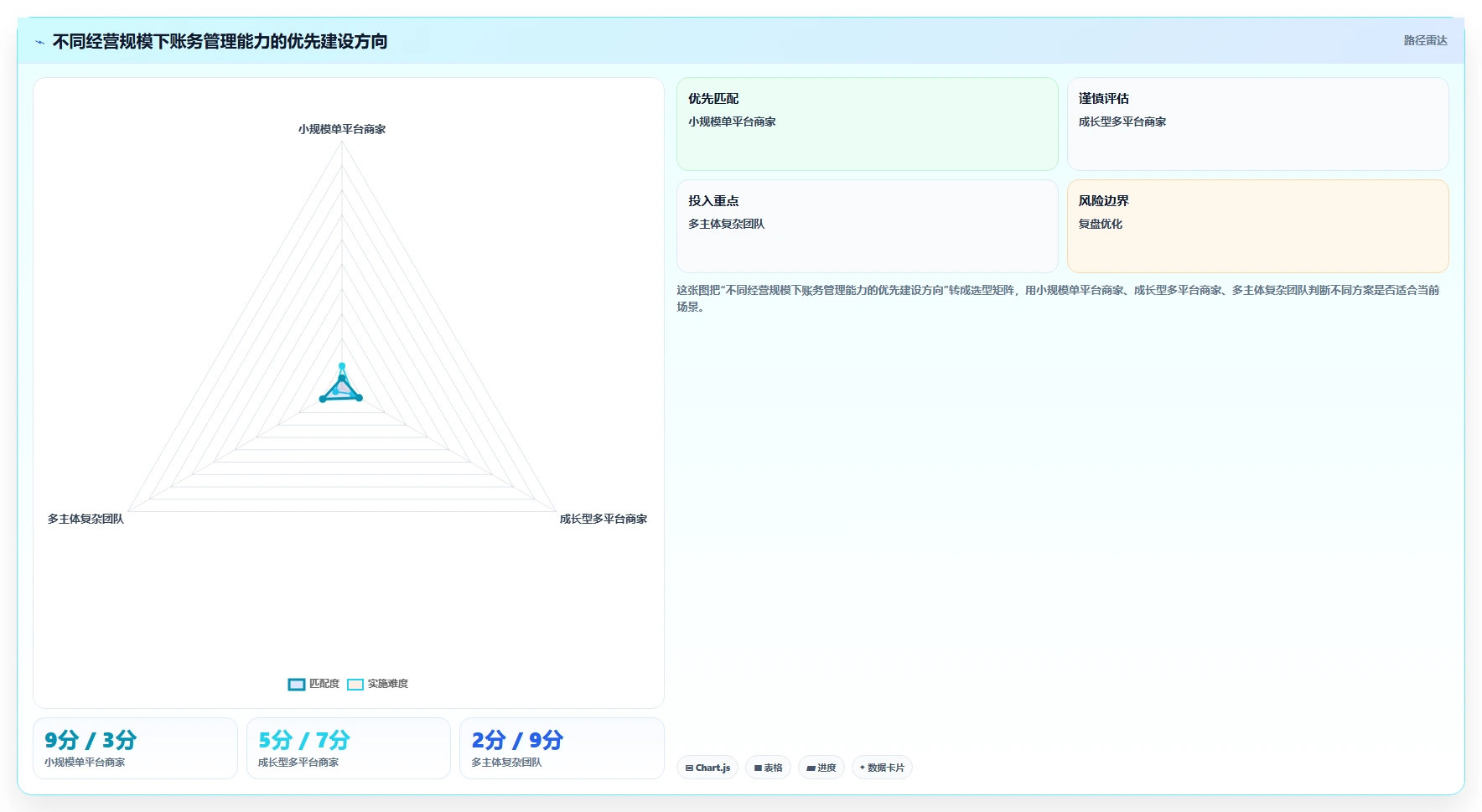
Task: Open the 风险边界 card
Action: click(x=1257, y=226)
